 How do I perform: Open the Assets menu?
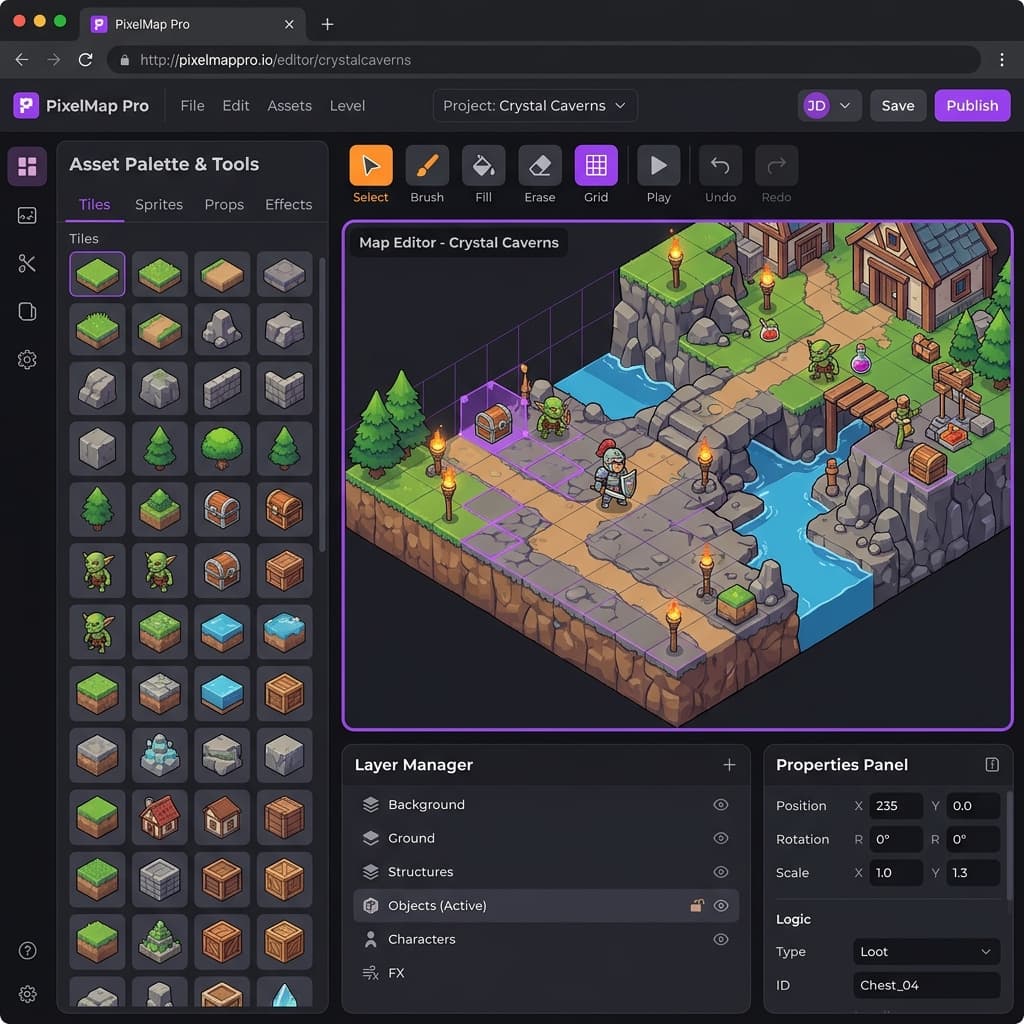tap(289, 106)
